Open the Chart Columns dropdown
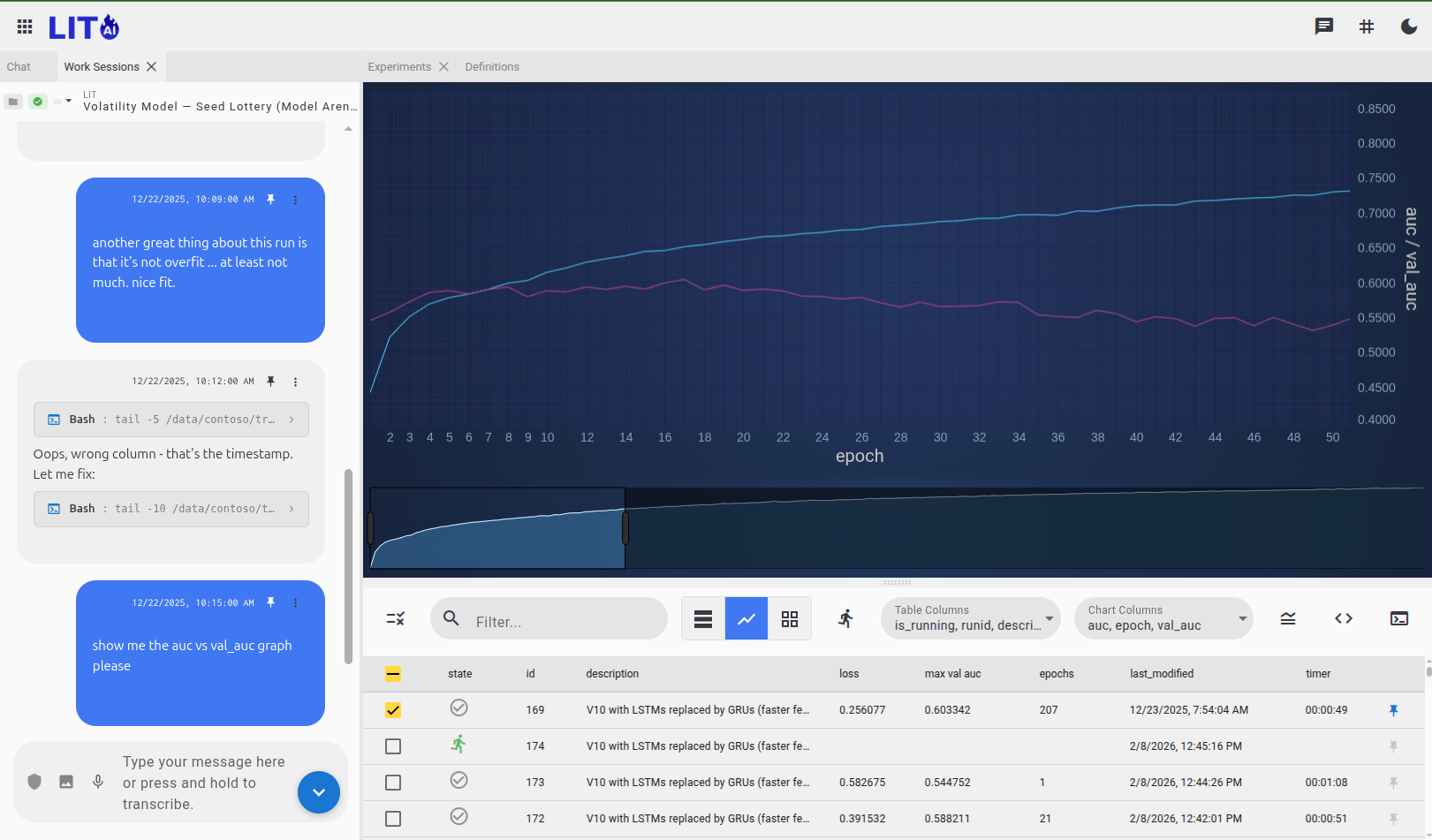This screenshot has height=840, width=1432. point(1163,618)
